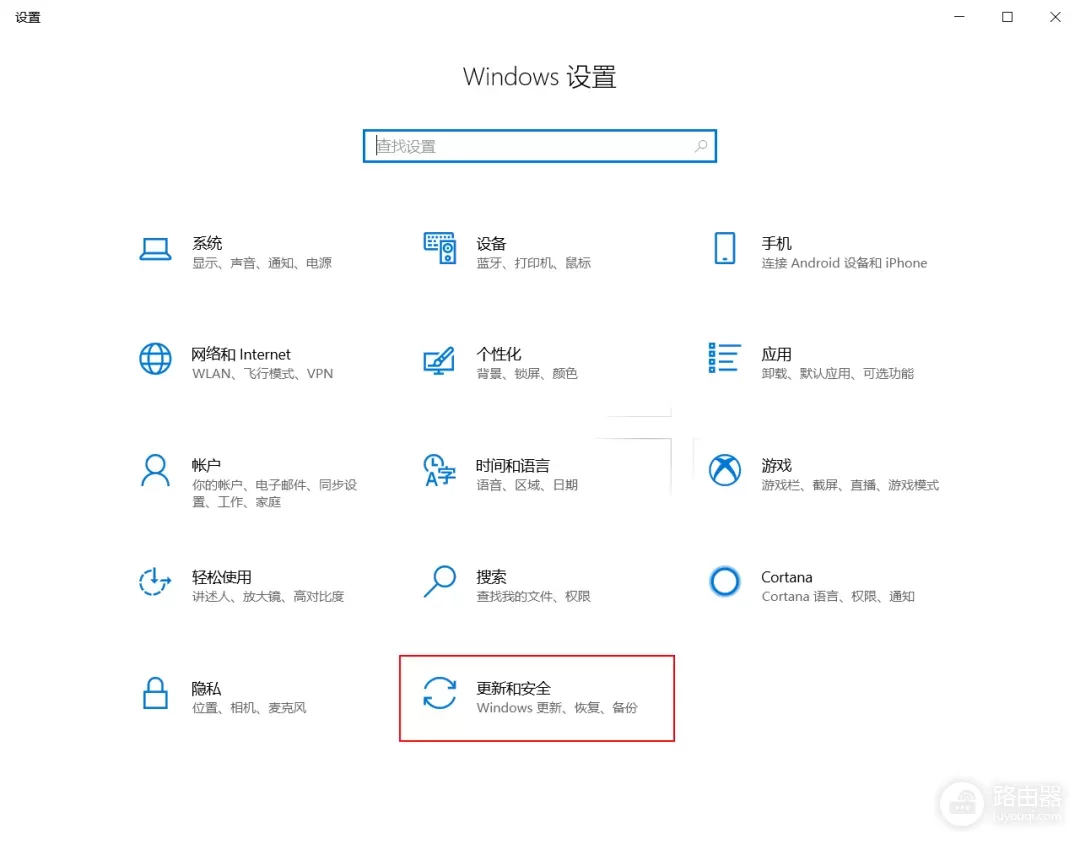Open the 帐户 settings title
The width and height of the screenshot is (1080, 844).
[206, 465]
